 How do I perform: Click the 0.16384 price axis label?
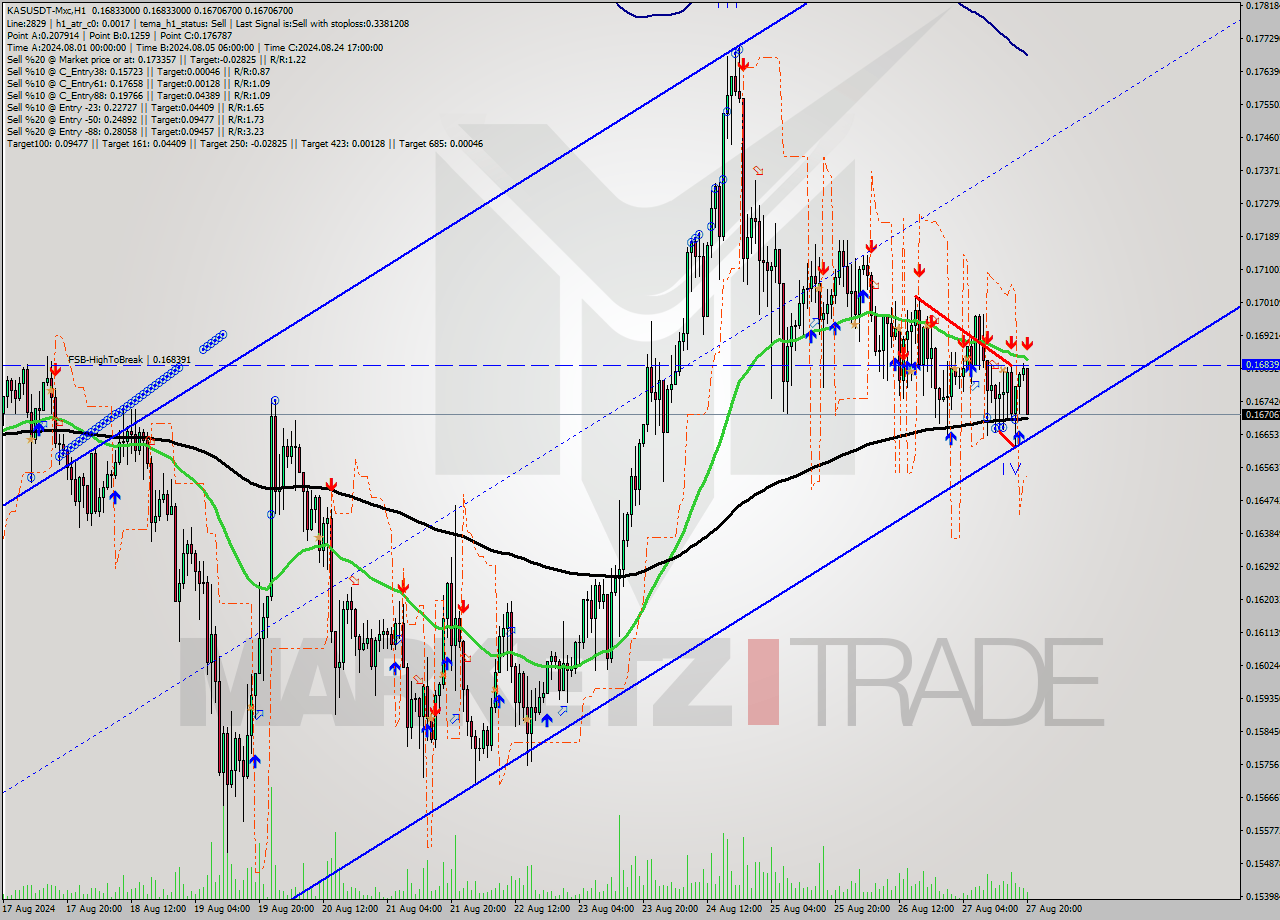(1262, 533)
